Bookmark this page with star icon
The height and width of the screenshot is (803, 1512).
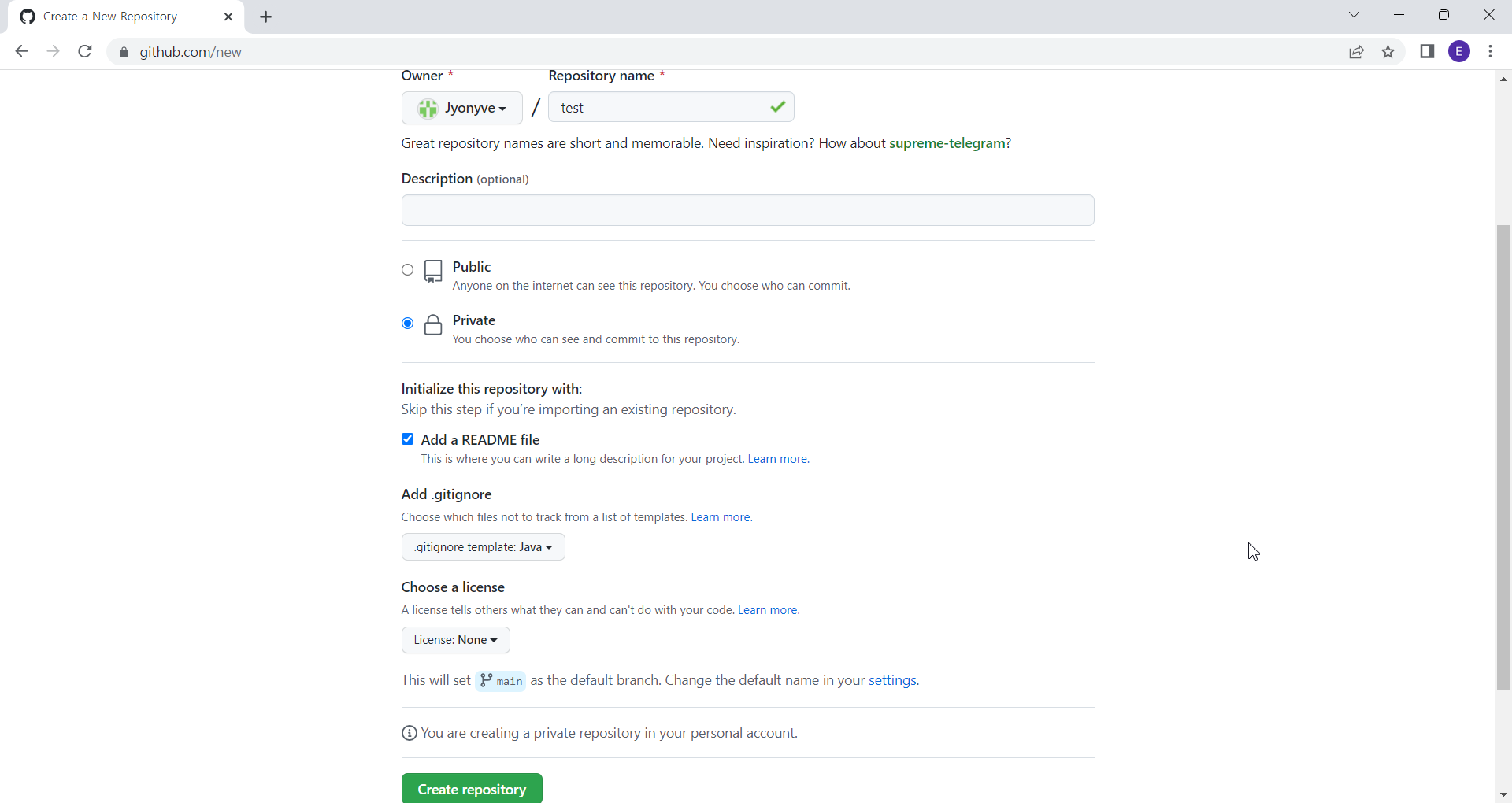coord(1388,52)
